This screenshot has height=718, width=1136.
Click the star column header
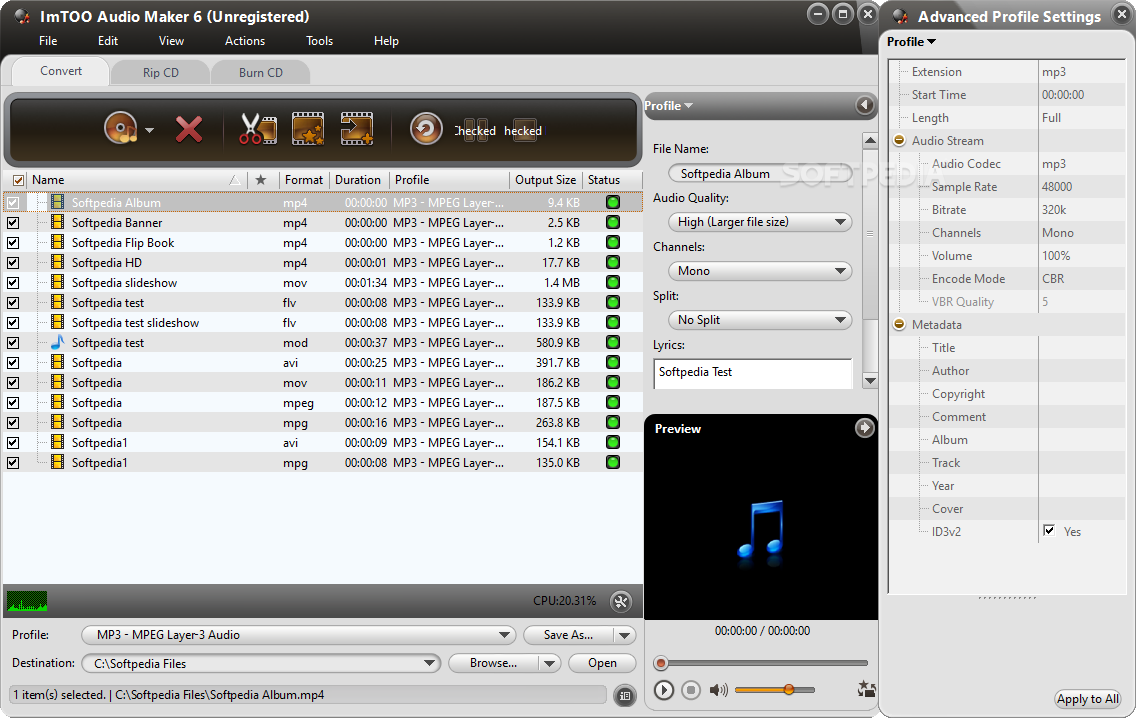click(x=261, y=180)
